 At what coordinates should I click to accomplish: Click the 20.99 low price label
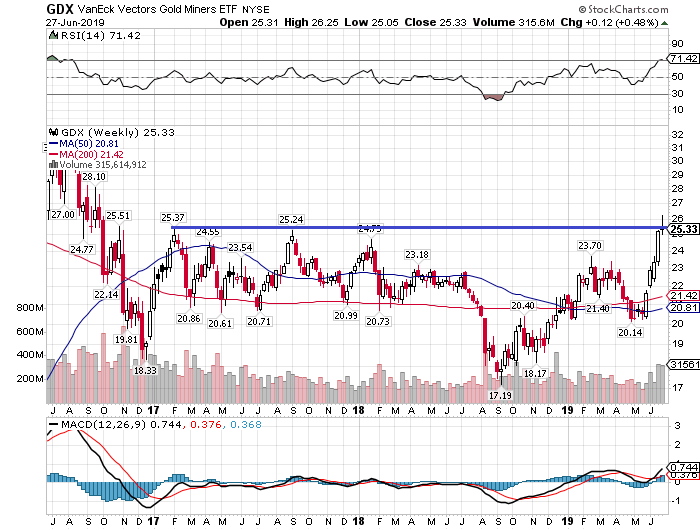point(346,316)
